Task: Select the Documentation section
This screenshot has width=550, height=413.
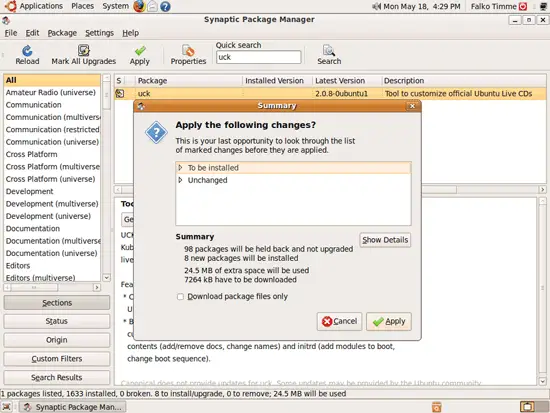Action: (x=52, y=229)
